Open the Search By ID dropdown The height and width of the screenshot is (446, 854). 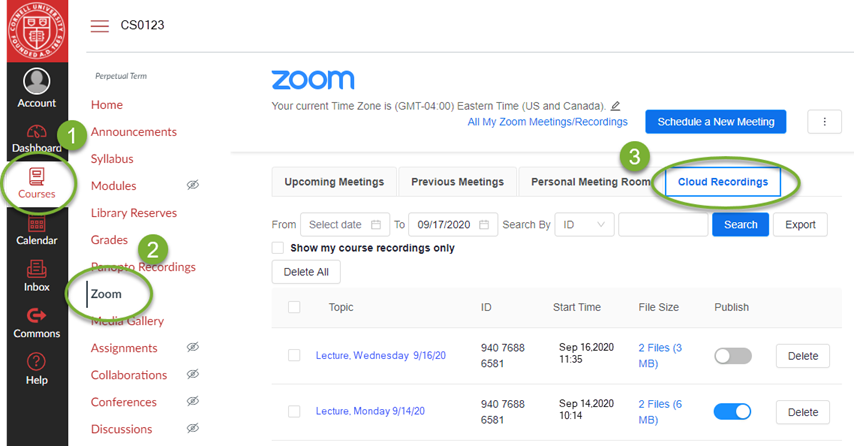coord(584,224)
